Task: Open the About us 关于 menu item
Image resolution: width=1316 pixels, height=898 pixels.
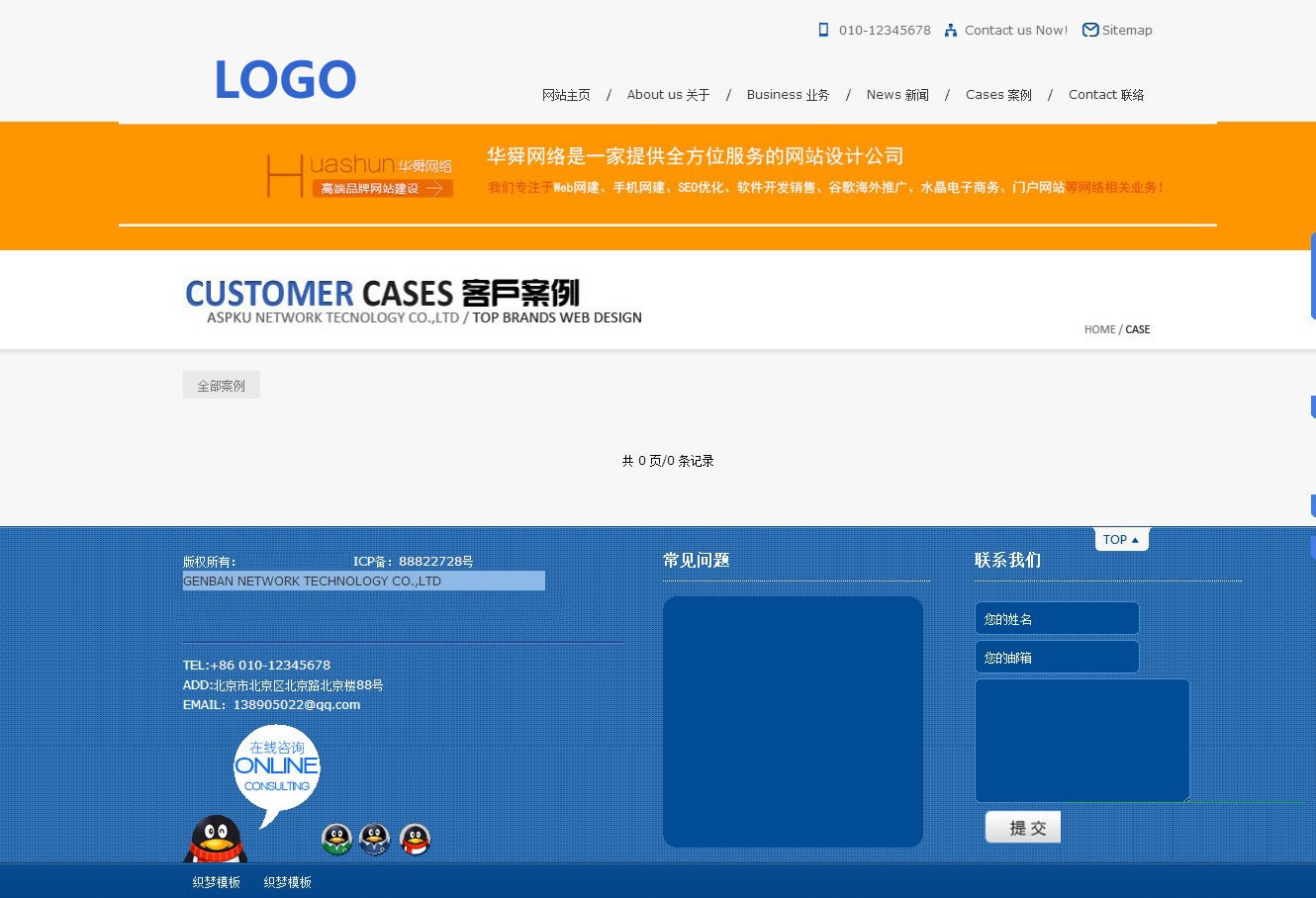Action: tap(668, 95)
